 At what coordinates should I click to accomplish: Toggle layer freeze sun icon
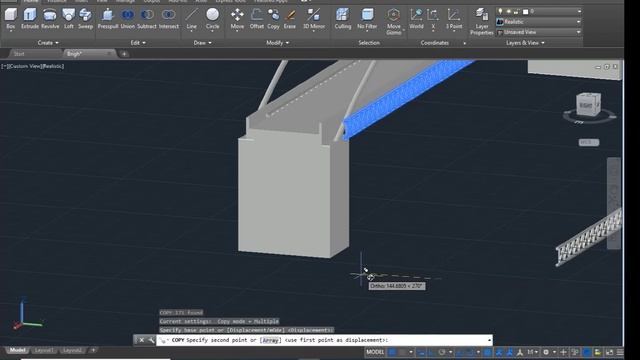(x=509, y=11)
